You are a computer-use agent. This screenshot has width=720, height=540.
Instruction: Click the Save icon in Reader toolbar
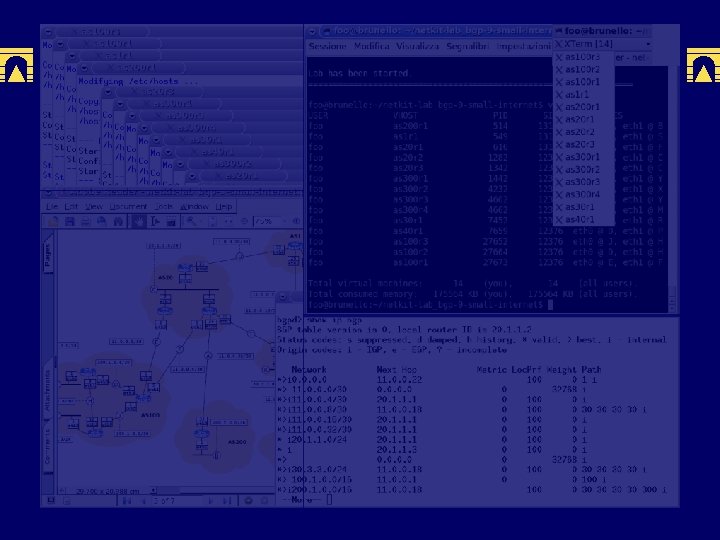[69, 222]
